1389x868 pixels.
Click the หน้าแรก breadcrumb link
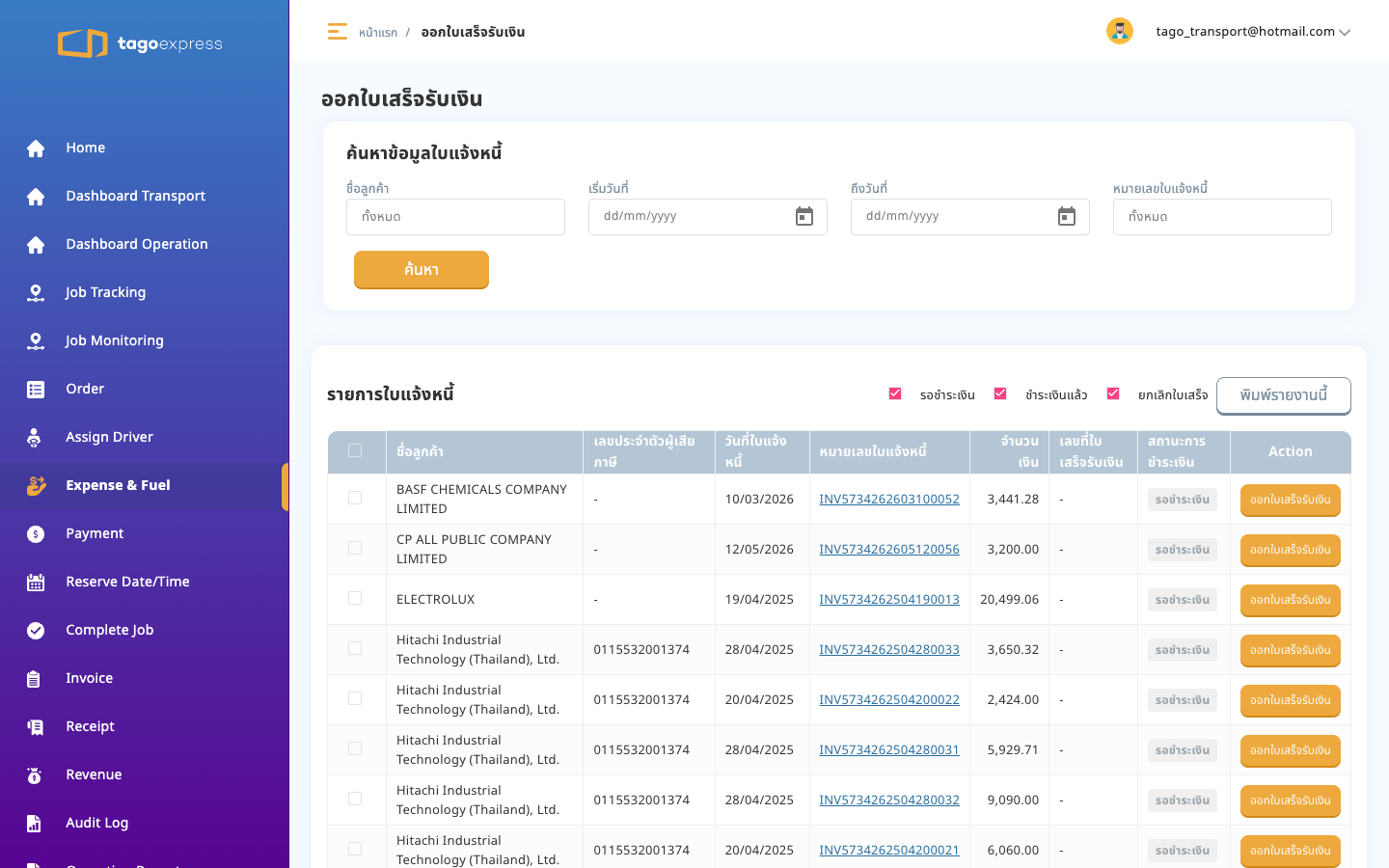[x=378, y=33]
